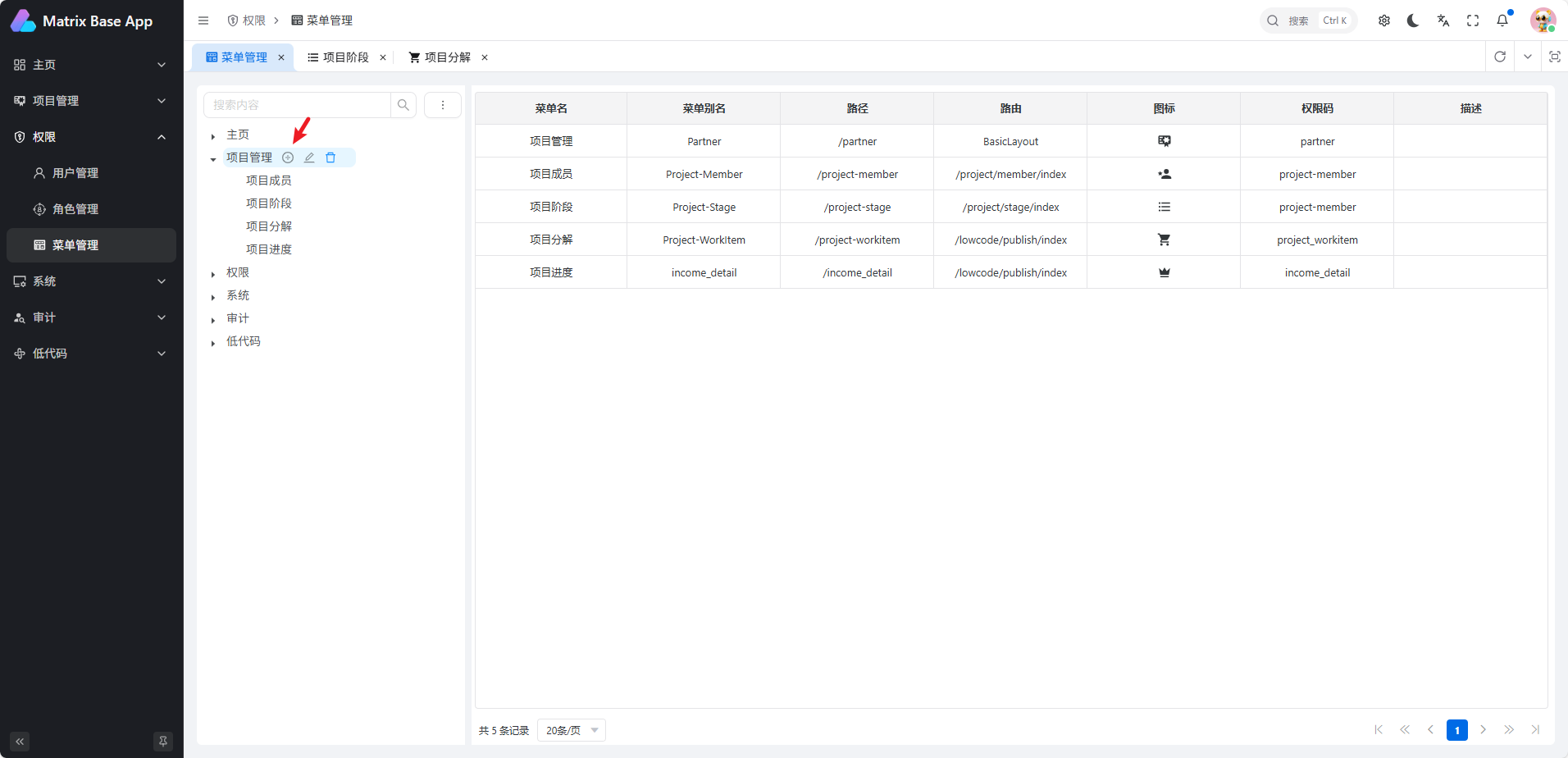Open the notifications bell icon
Image resolution: width=1568 pixels, height=758 pixels.
pyautogui.click(x=1502, y=21)
